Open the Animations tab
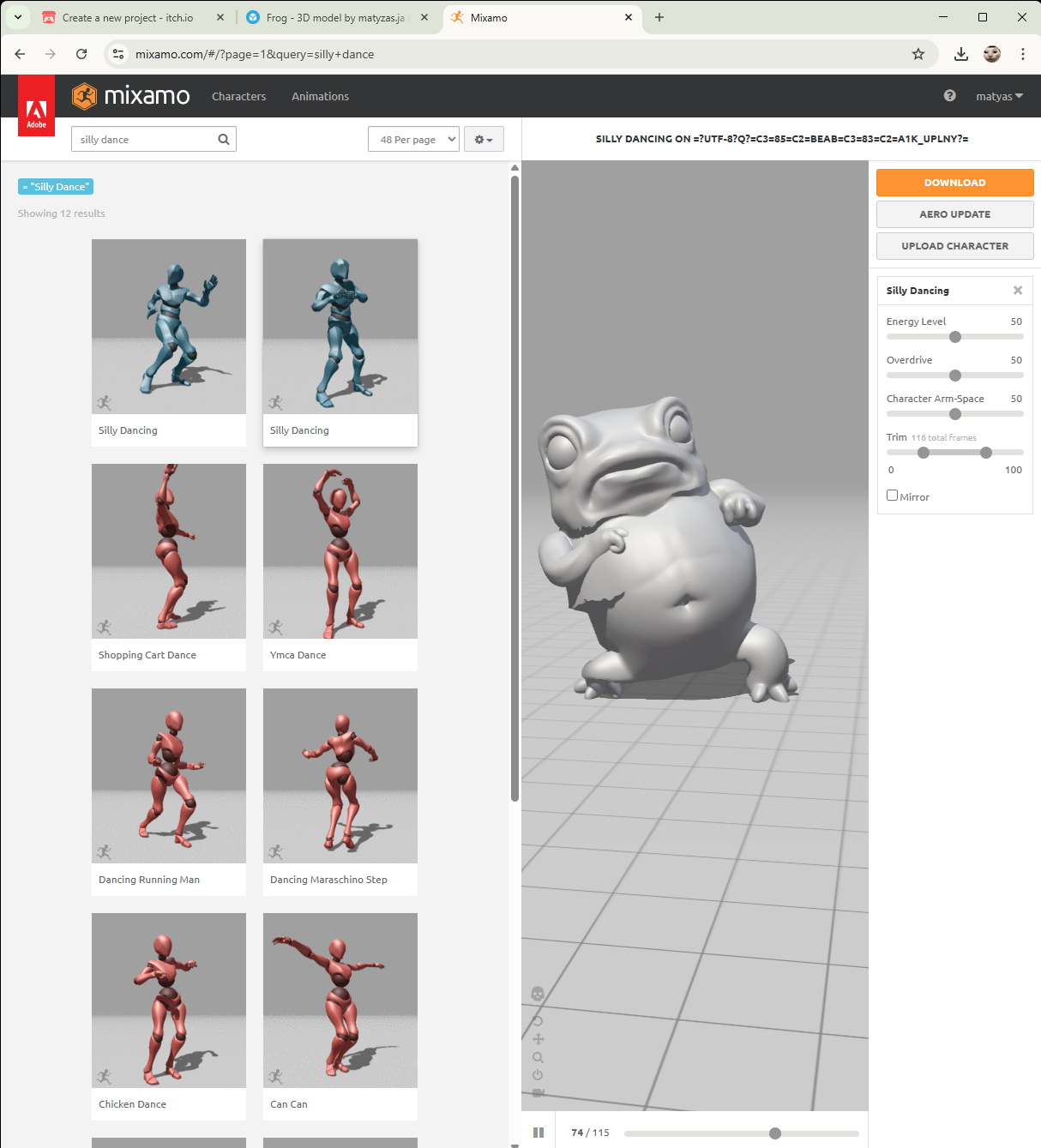1041x1148 pixels. pyautogui.click(x=320, y=96)
